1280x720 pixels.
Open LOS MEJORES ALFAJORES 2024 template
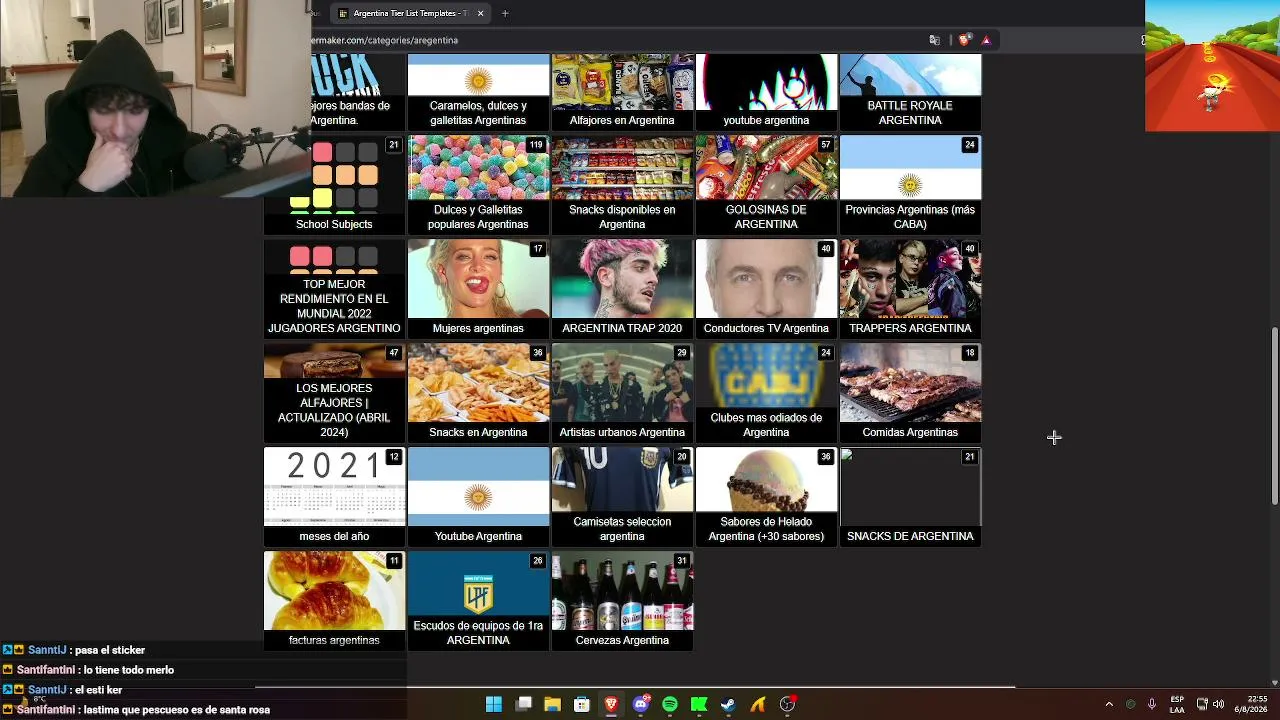click(334, 392)
